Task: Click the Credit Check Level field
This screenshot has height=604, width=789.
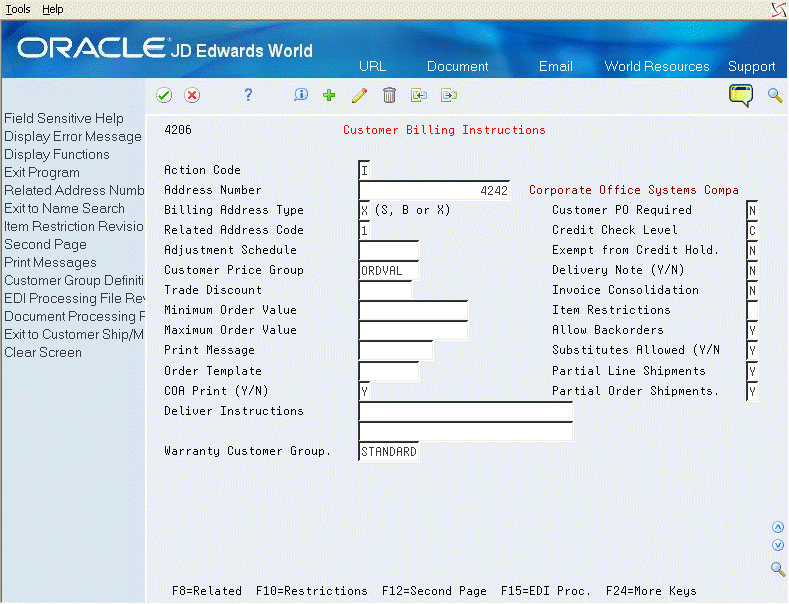Action: 752,231
